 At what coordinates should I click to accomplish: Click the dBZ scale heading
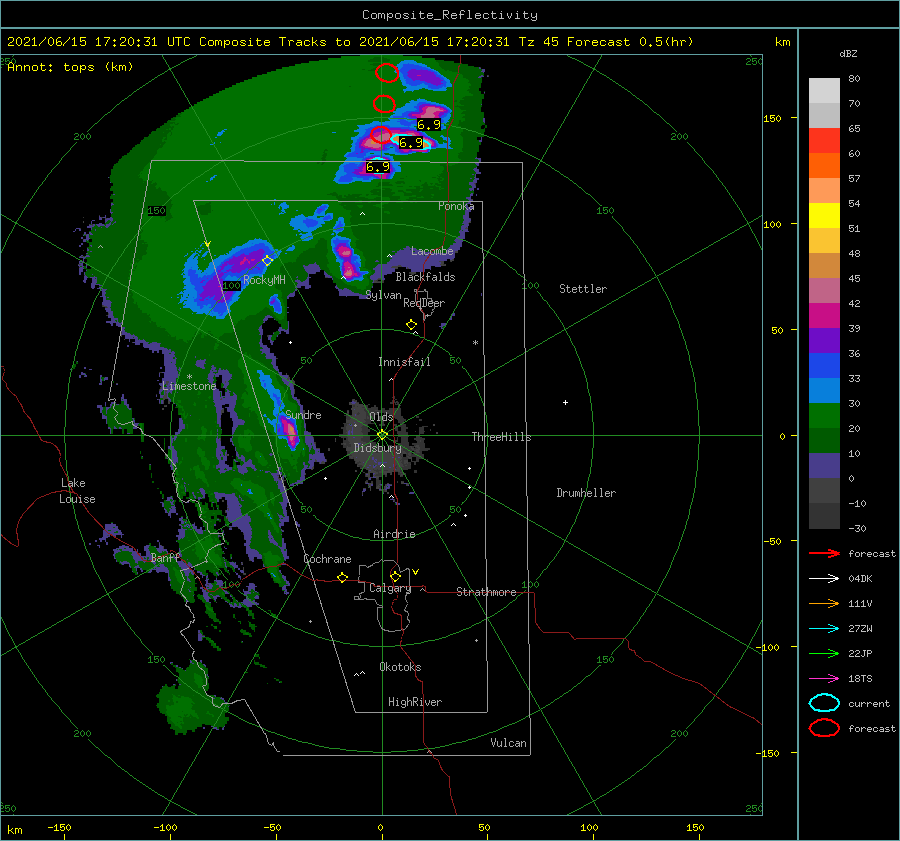[x=848, y=53]
